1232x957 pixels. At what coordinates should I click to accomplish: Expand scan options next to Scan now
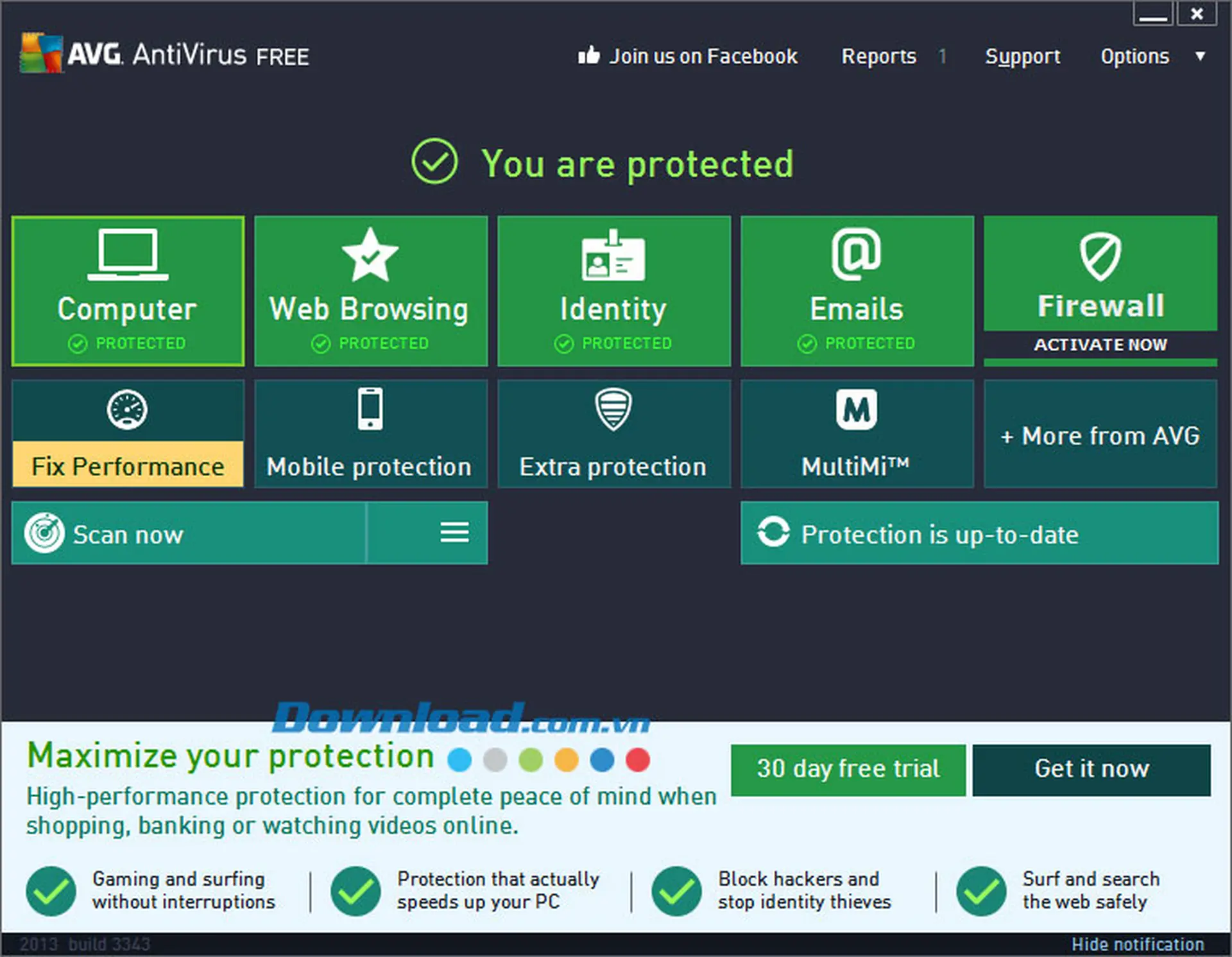click(454, 533)
